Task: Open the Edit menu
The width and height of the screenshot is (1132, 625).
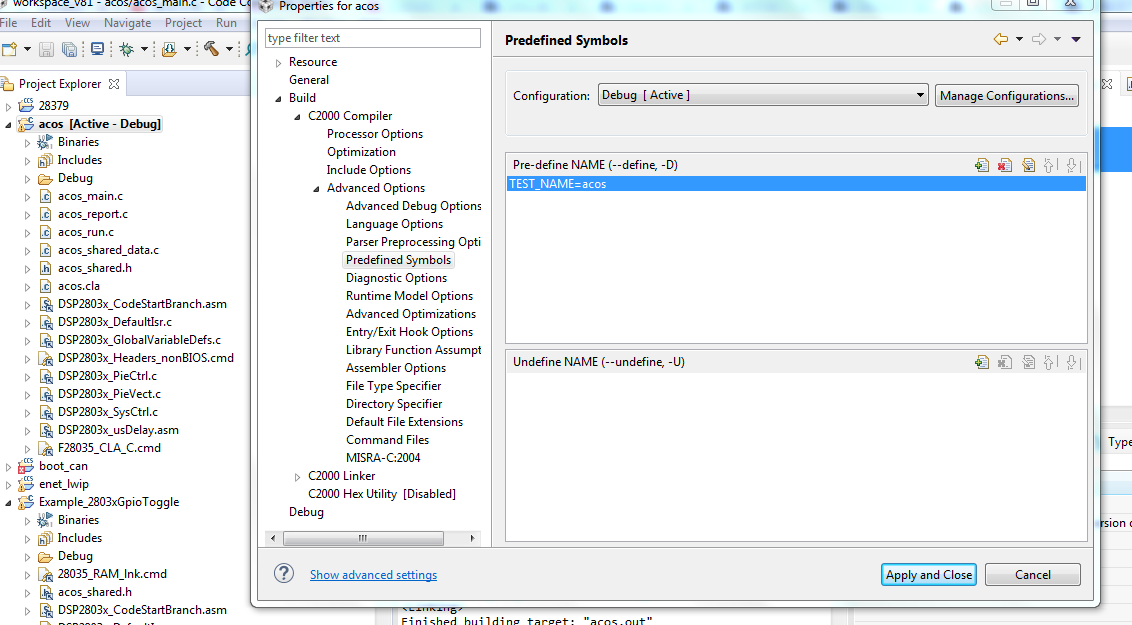Action: coord(41,23)
